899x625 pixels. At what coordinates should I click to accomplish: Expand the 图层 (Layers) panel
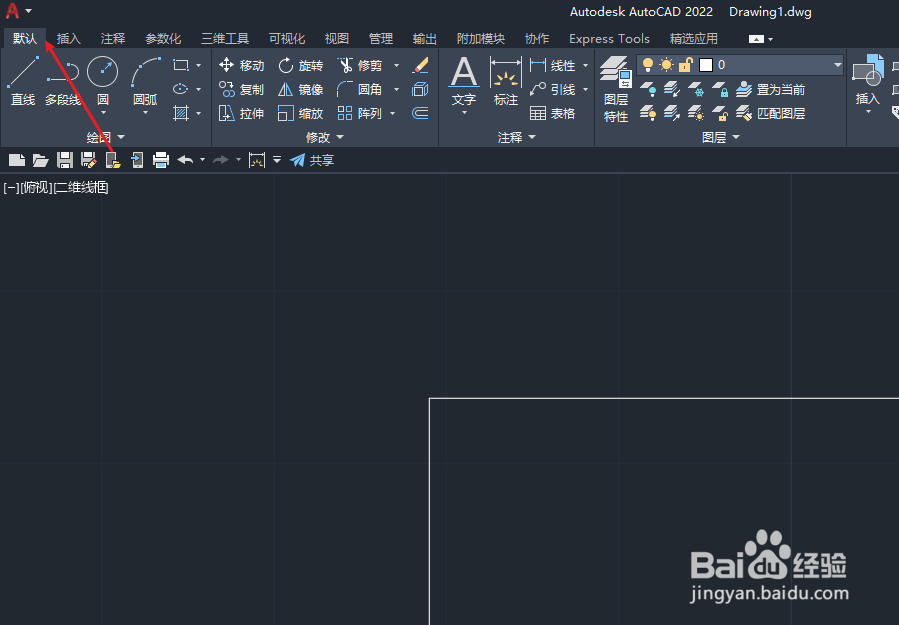pyautogui.click(x=721, y=137)
